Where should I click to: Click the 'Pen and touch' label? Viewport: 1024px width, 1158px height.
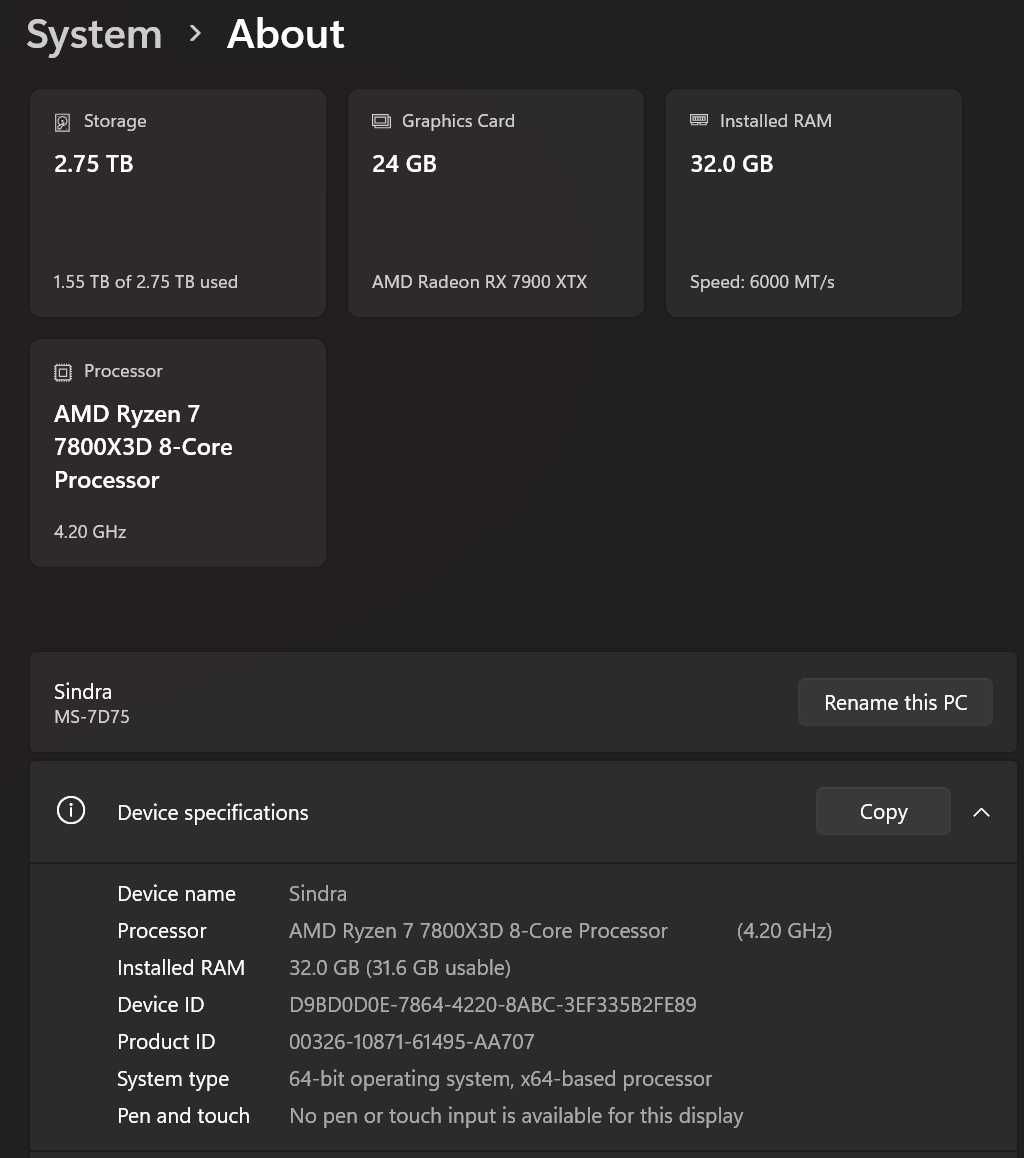click(x=183, y=1116)
